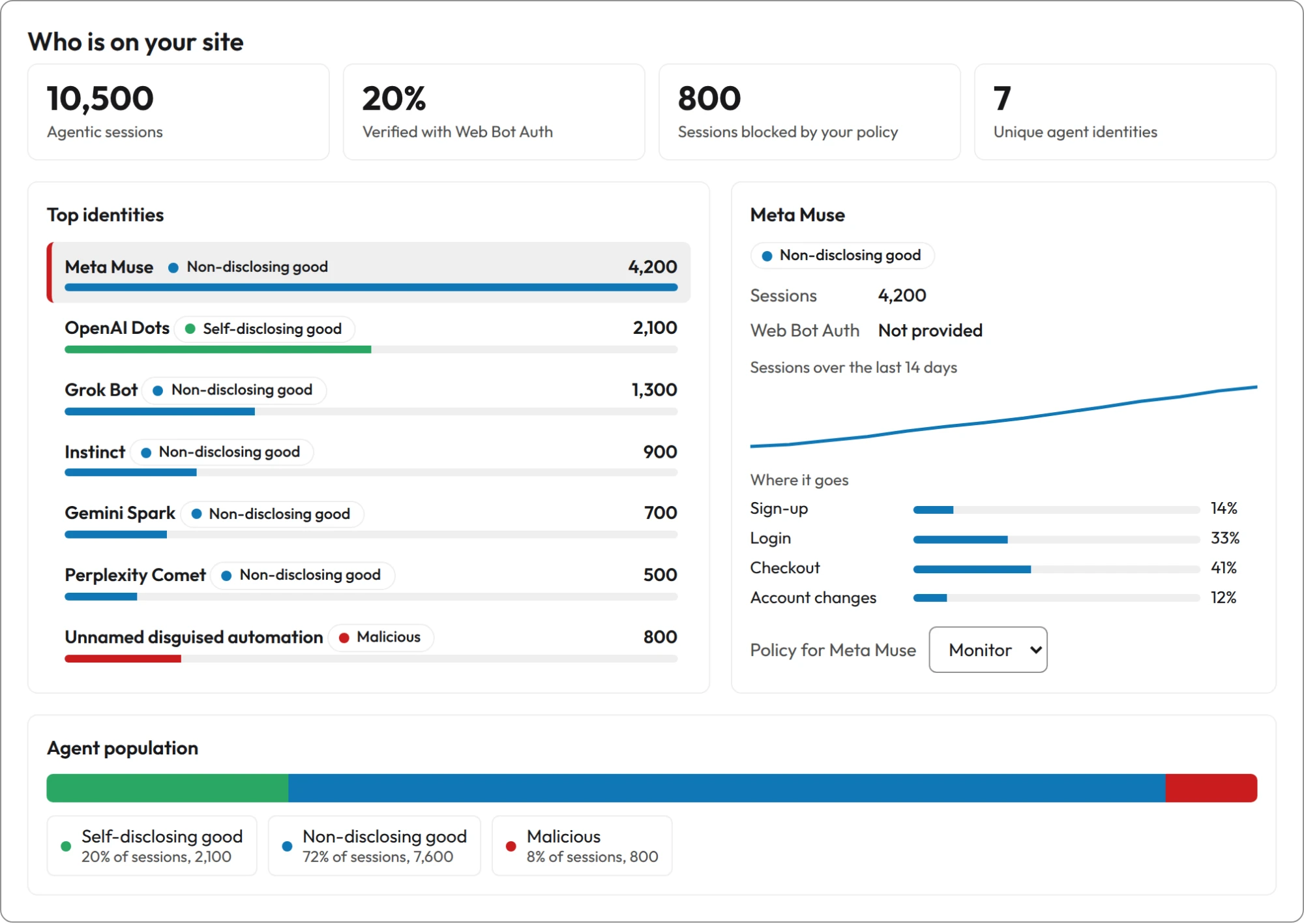Click the Account changes destination progress bar
Screen dimensions: 1304x924
click(1056, 598)
